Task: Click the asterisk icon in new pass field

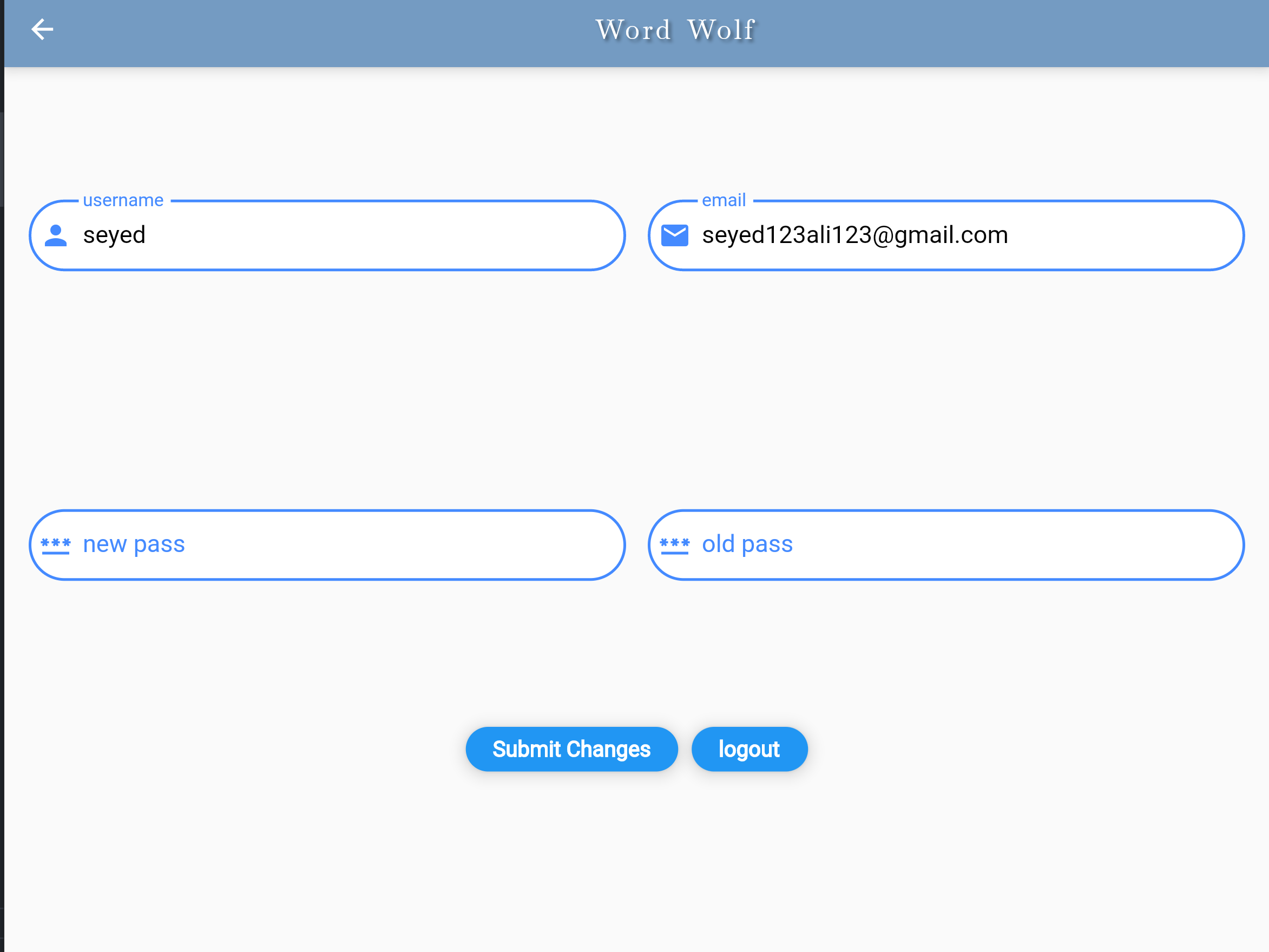Action: click(x=56, y=546)
